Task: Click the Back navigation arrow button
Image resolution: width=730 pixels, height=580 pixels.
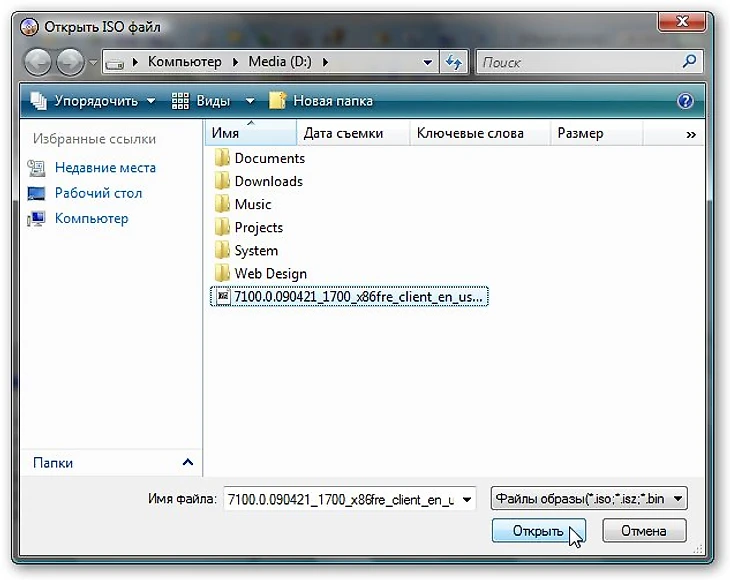Action: [x=38, y=62]
